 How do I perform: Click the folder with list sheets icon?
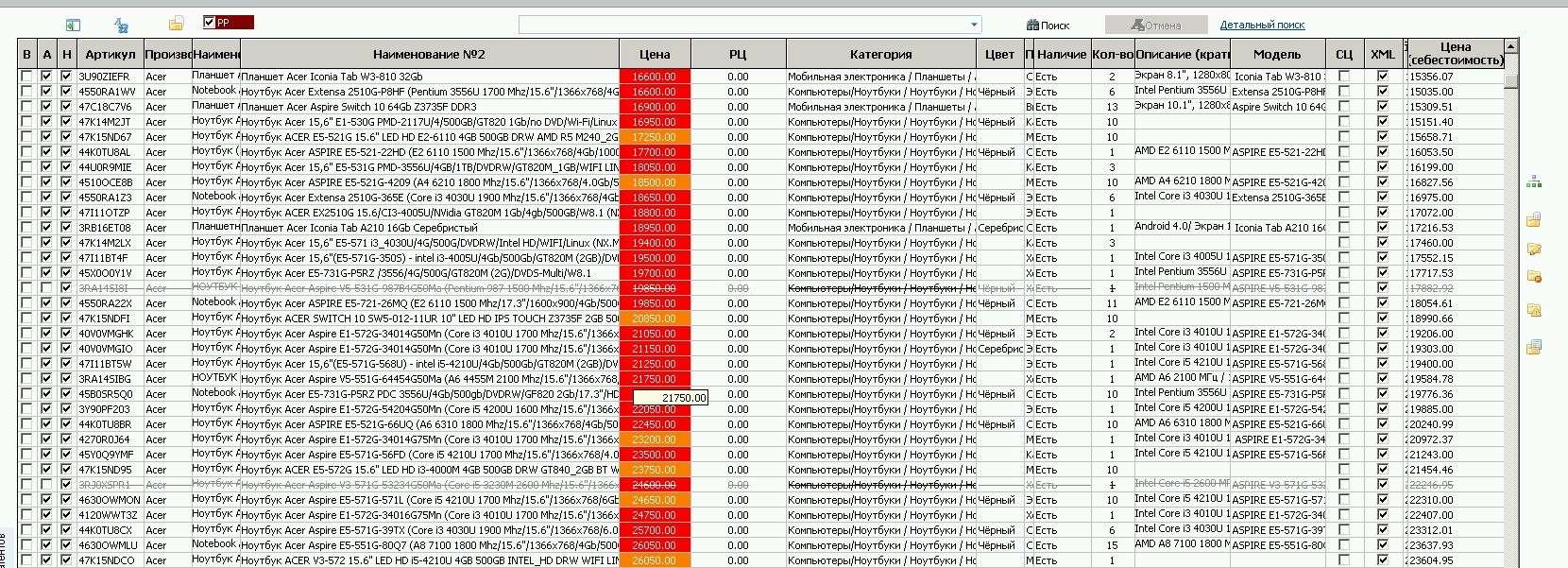coord(1534,347)
